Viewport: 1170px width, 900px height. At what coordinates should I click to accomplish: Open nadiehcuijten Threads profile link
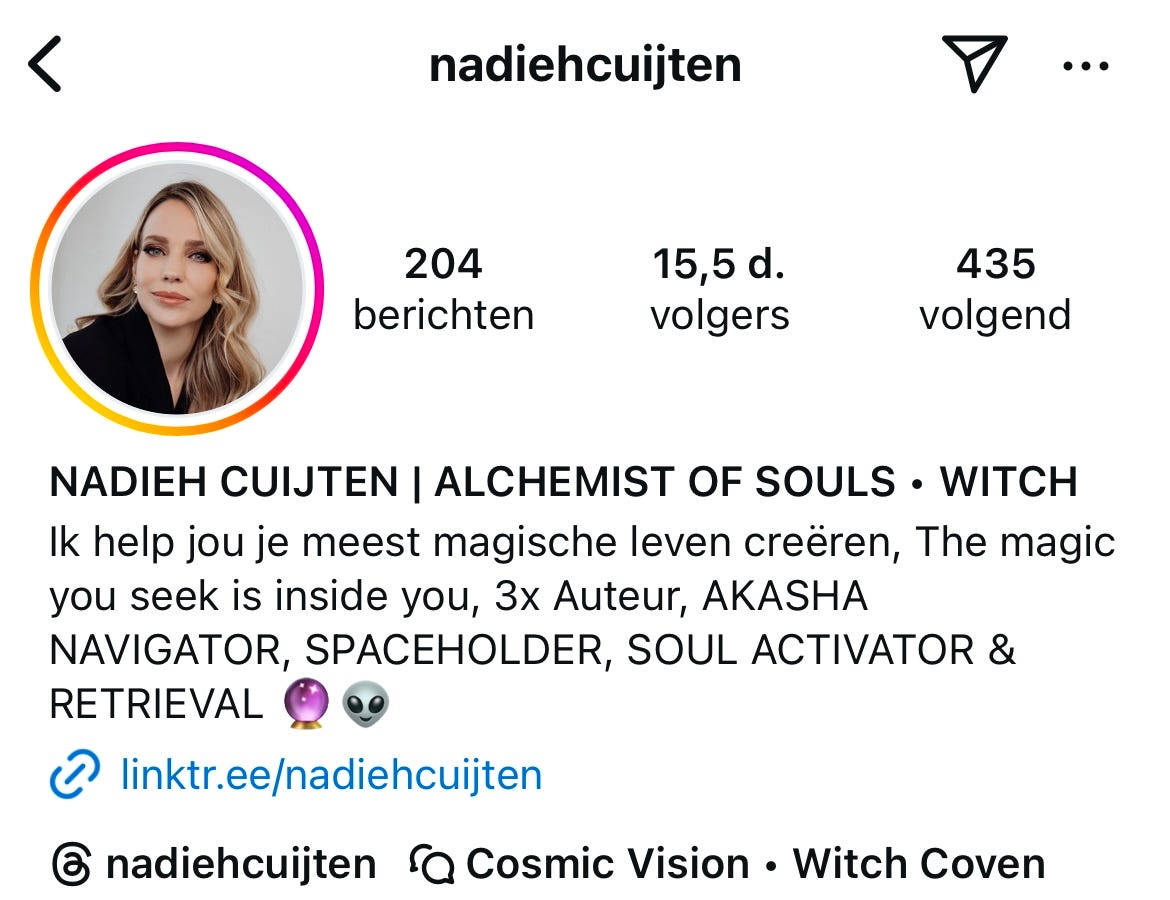click(x=241, y=864)
